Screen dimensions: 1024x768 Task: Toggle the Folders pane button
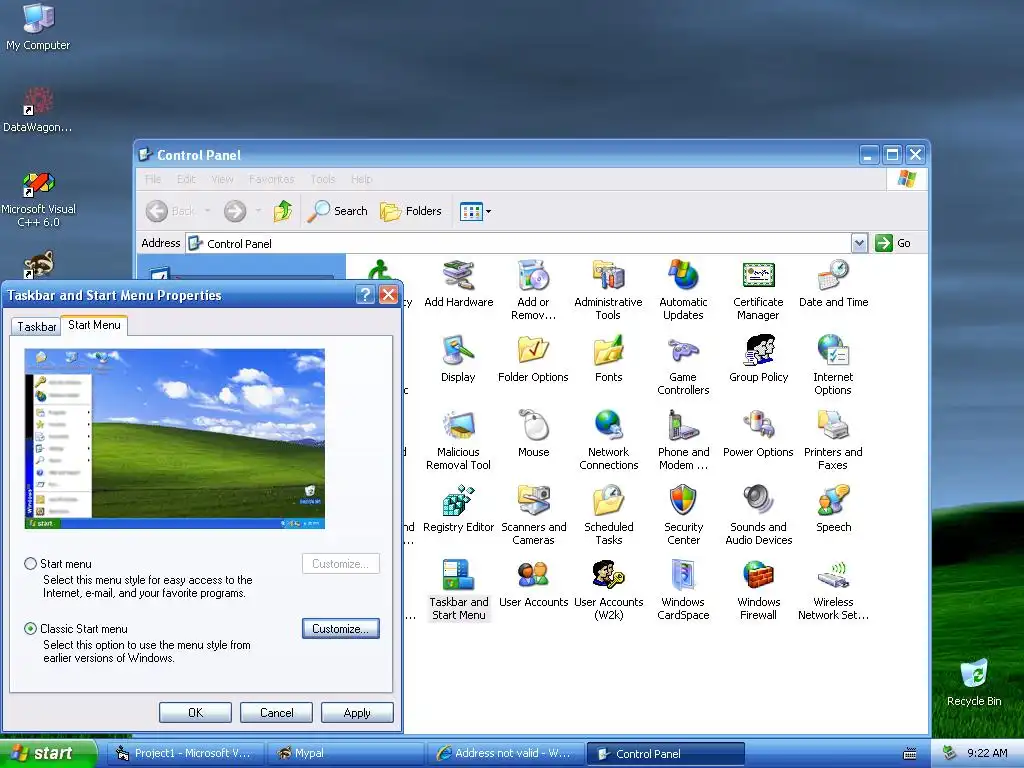[x=411, y=211]
